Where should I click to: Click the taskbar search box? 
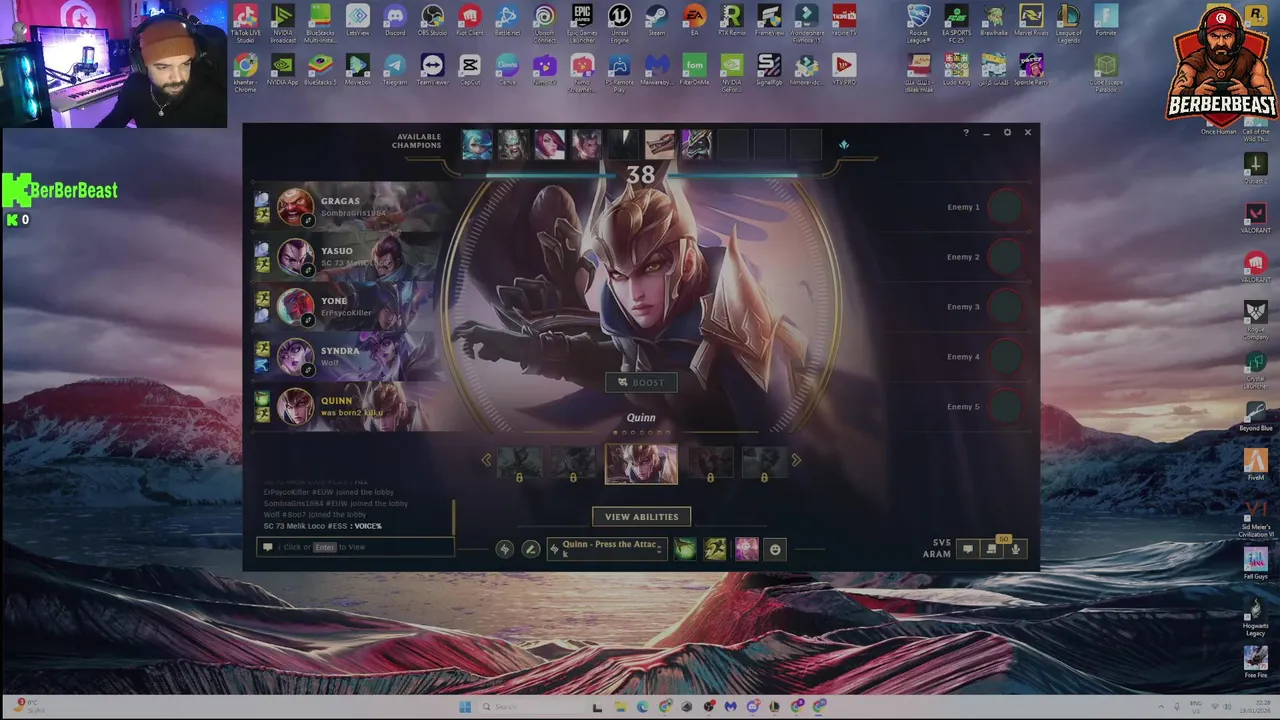coord(530,706)
